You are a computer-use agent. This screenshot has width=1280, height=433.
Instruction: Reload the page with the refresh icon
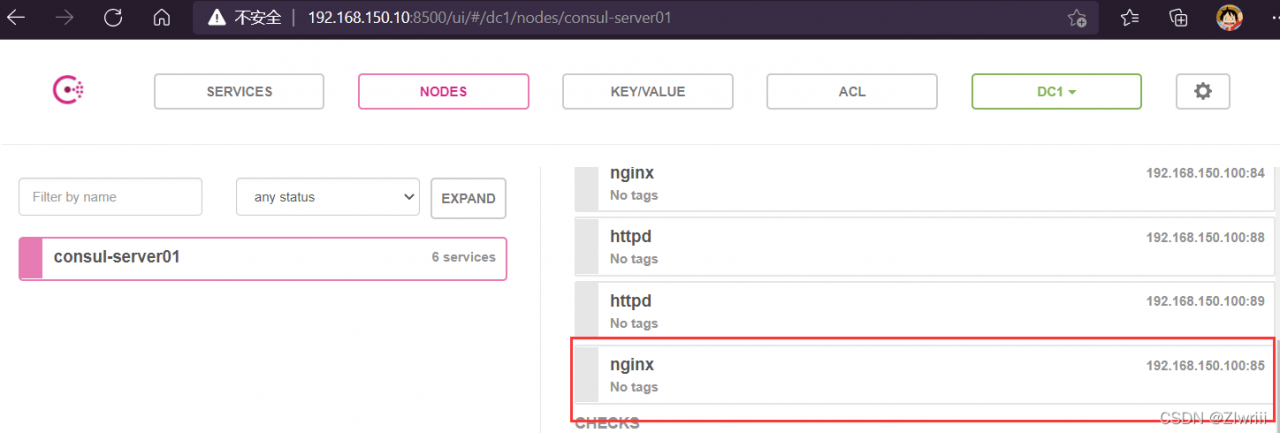point(113,18)
